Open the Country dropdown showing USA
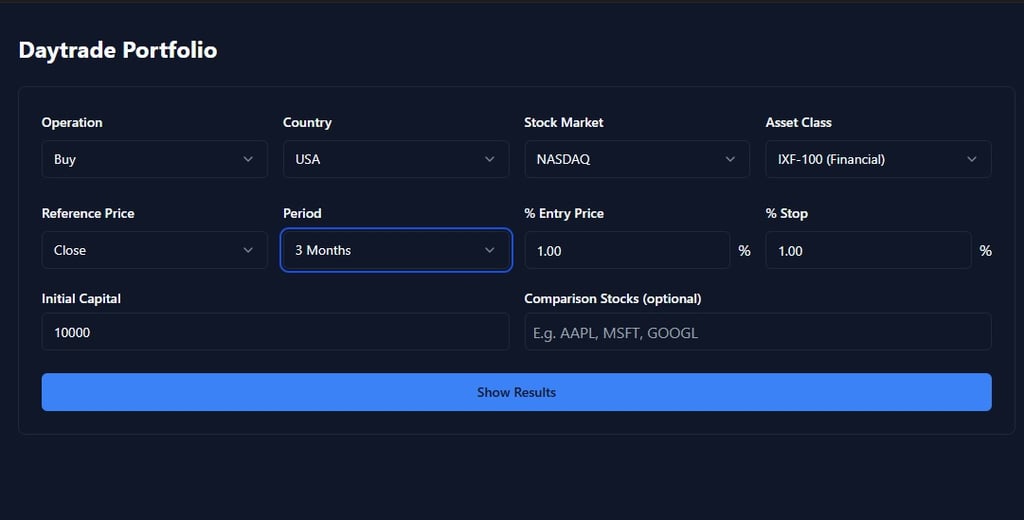1024x520 pixels. [x=396, y=159]
